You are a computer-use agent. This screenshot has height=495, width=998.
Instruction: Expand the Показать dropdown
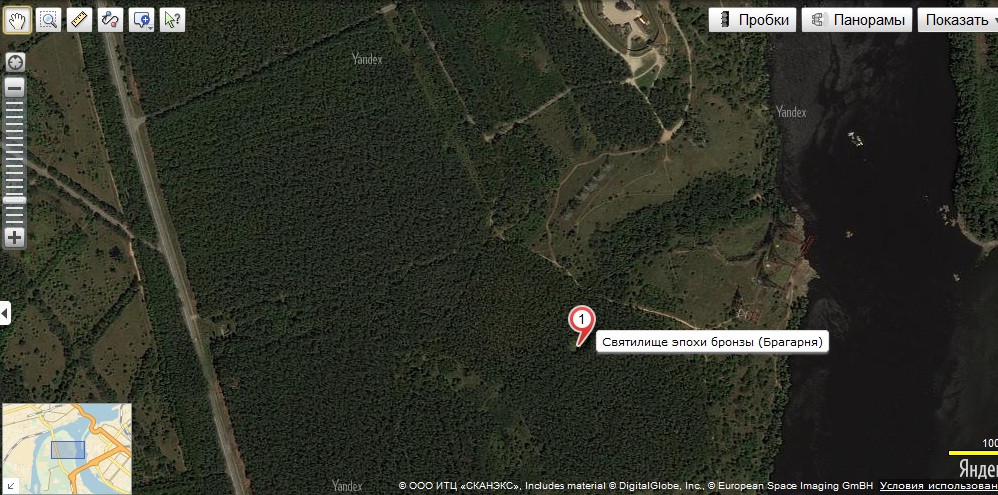958,20
